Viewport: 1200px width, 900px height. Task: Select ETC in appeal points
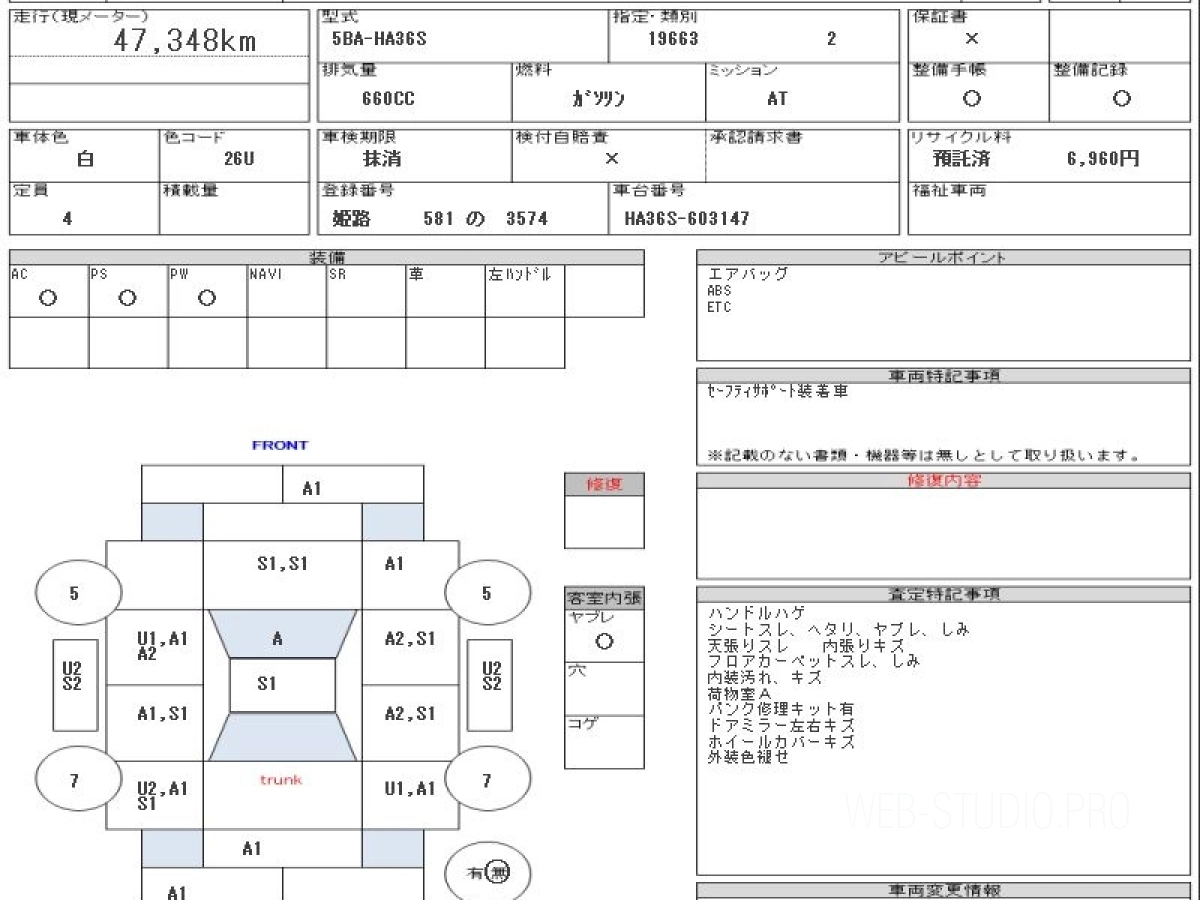tap(719, 307)
